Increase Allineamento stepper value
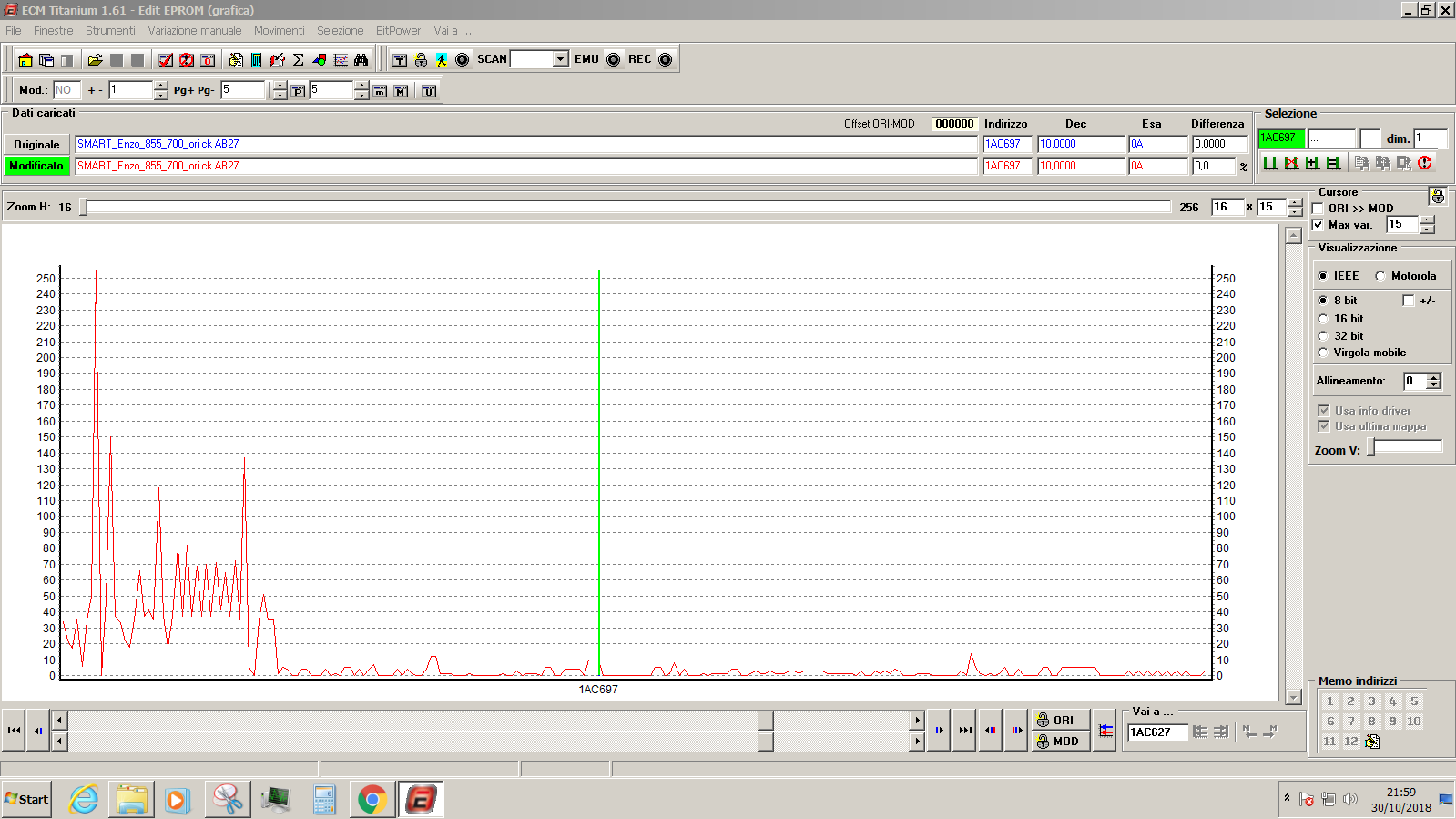This screenshot has height=819, width=1456. (1434, 376)
